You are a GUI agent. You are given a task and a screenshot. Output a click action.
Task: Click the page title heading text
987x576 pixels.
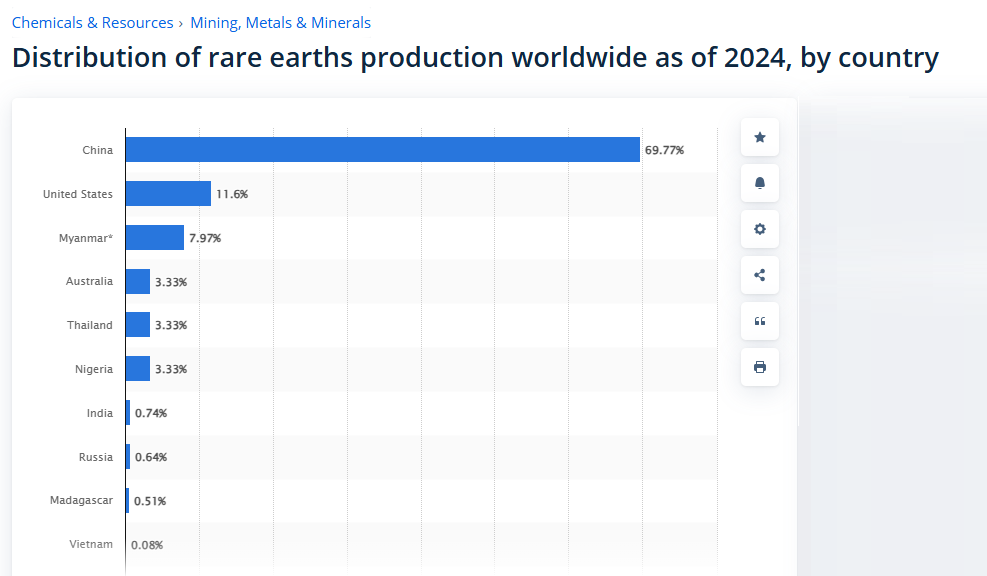click(x=475, y=57)
